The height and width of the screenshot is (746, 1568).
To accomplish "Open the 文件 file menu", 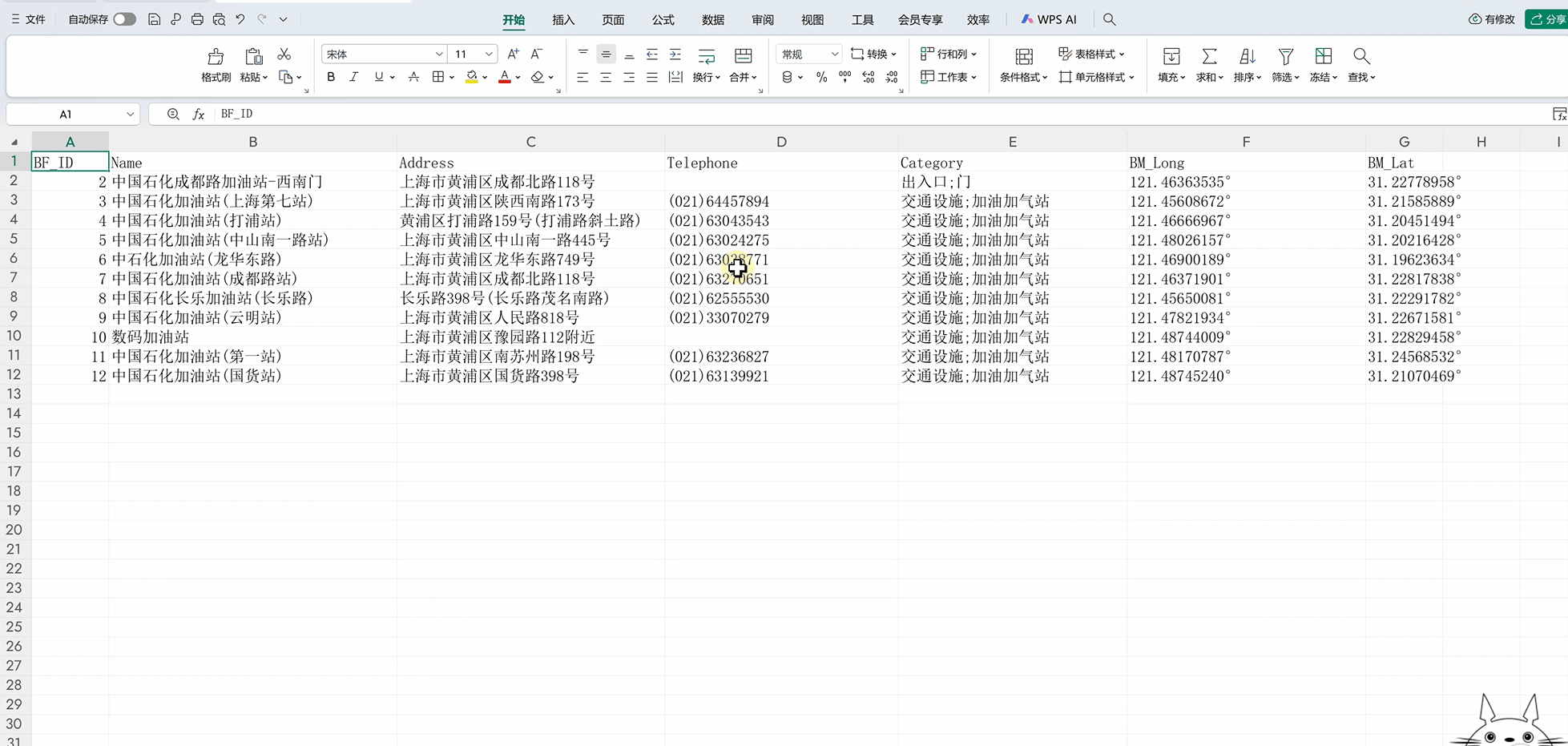I will (x=29, y=19).
